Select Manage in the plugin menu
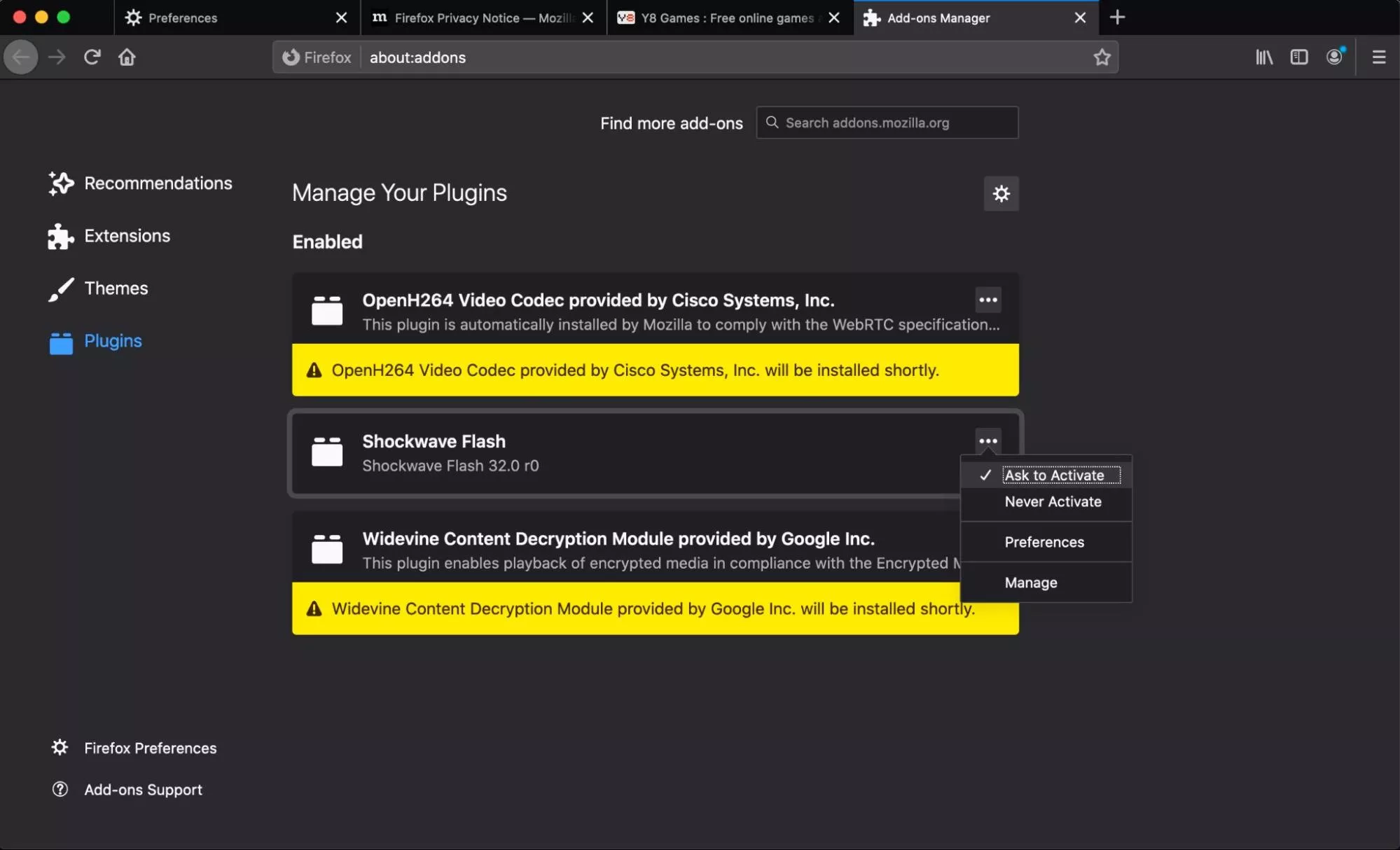Viewport: 1400px width, 850px height. point(1030,583)
